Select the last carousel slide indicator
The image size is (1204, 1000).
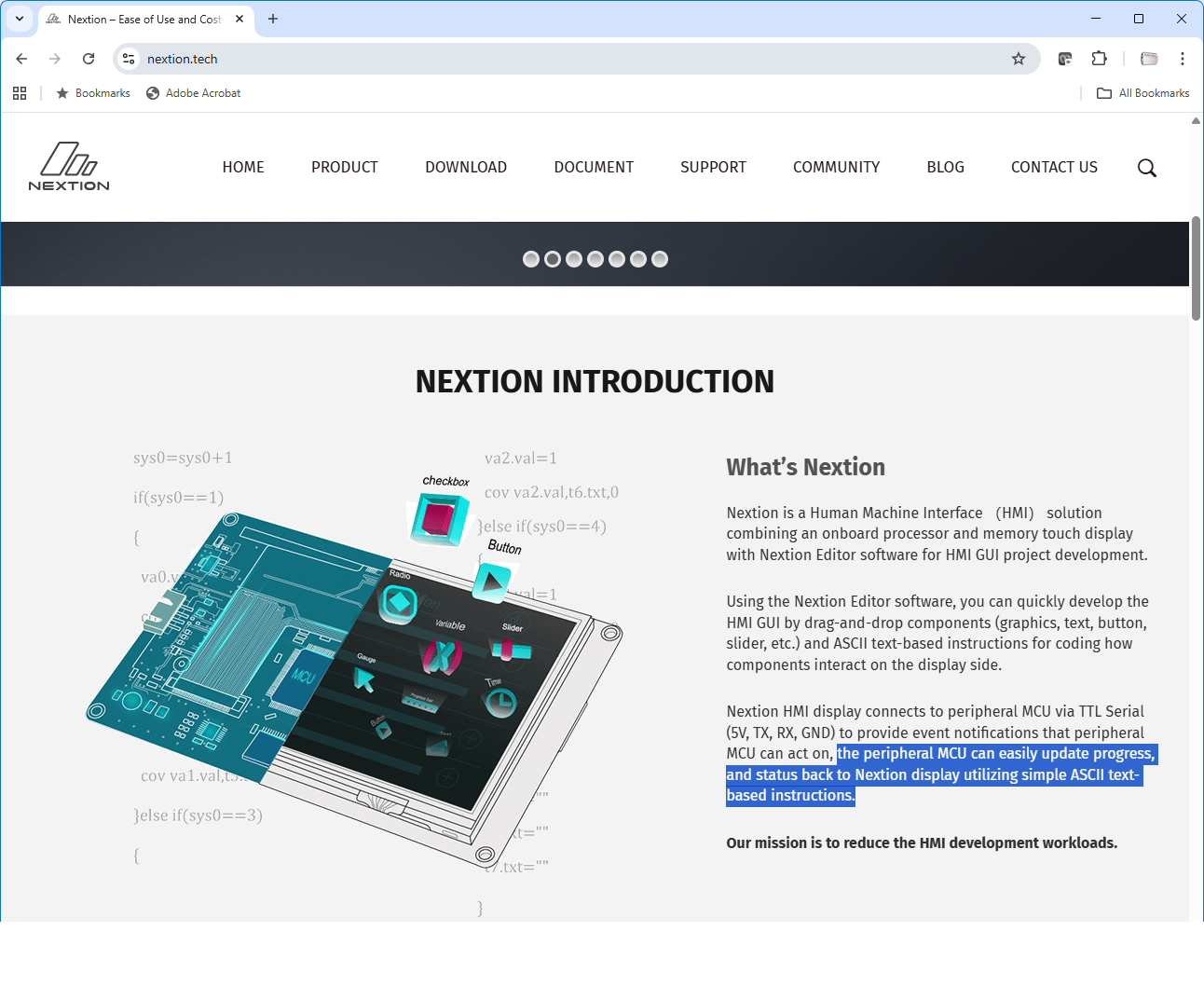click(x=660, y=259)
